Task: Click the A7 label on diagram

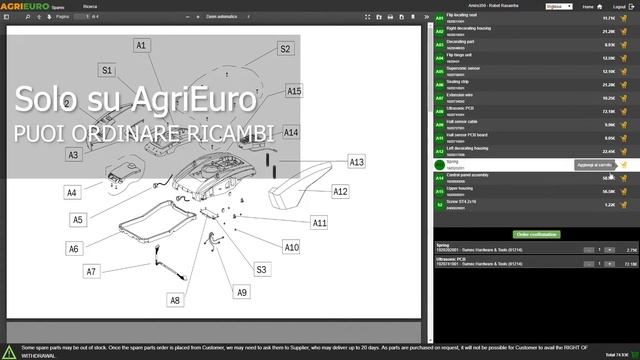Action: [x=91, y=271]
